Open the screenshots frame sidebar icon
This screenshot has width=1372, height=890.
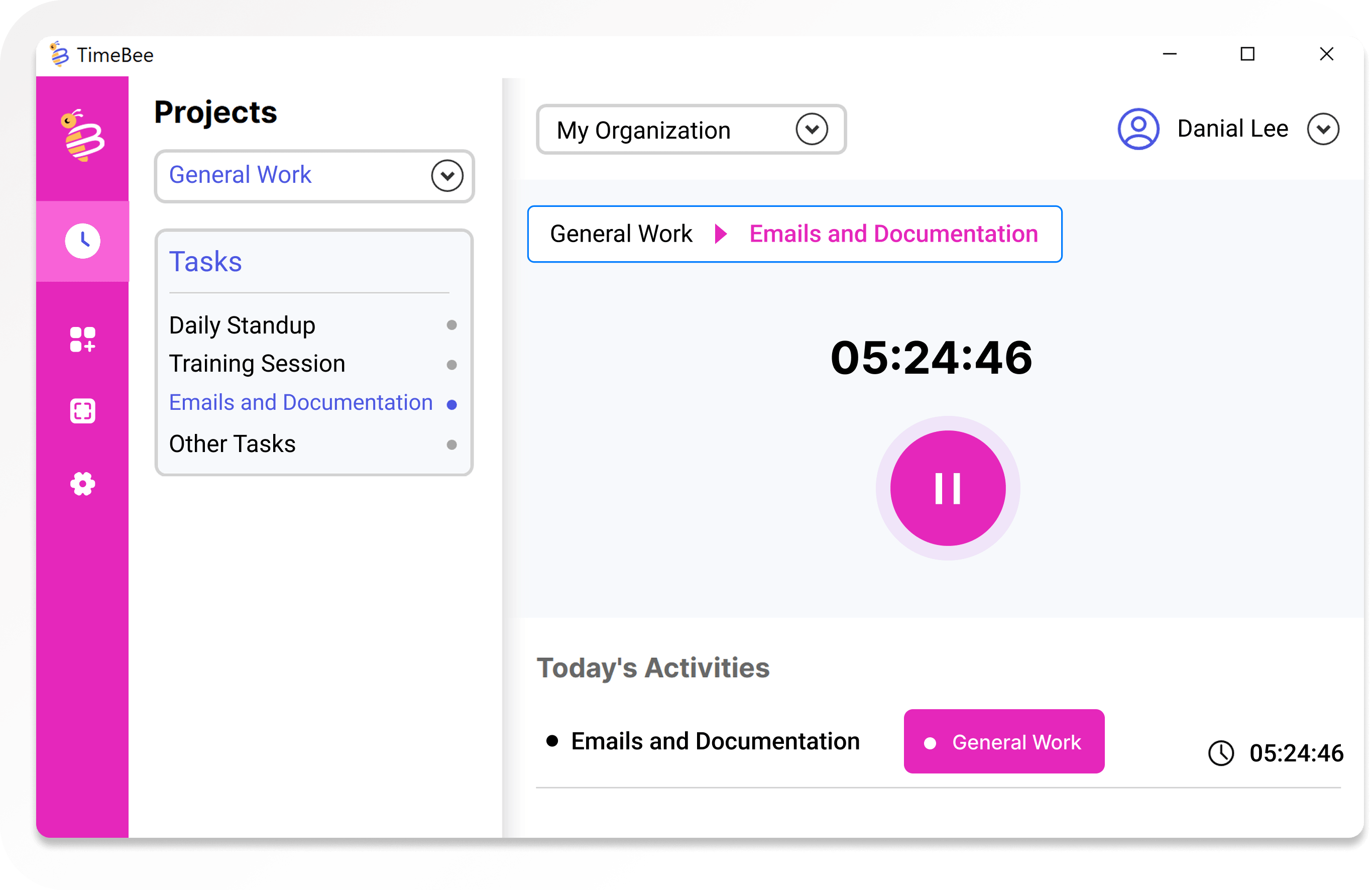82,411
